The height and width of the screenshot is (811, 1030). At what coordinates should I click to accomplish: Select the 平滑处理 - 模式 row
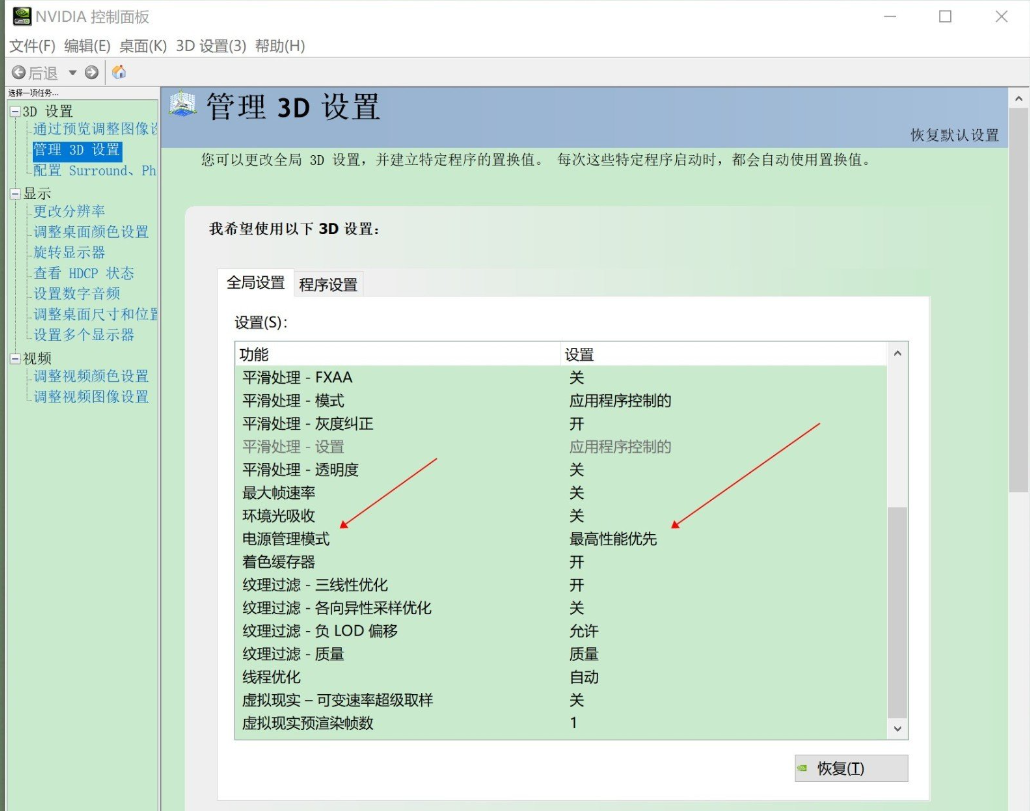tap(561, 401)
